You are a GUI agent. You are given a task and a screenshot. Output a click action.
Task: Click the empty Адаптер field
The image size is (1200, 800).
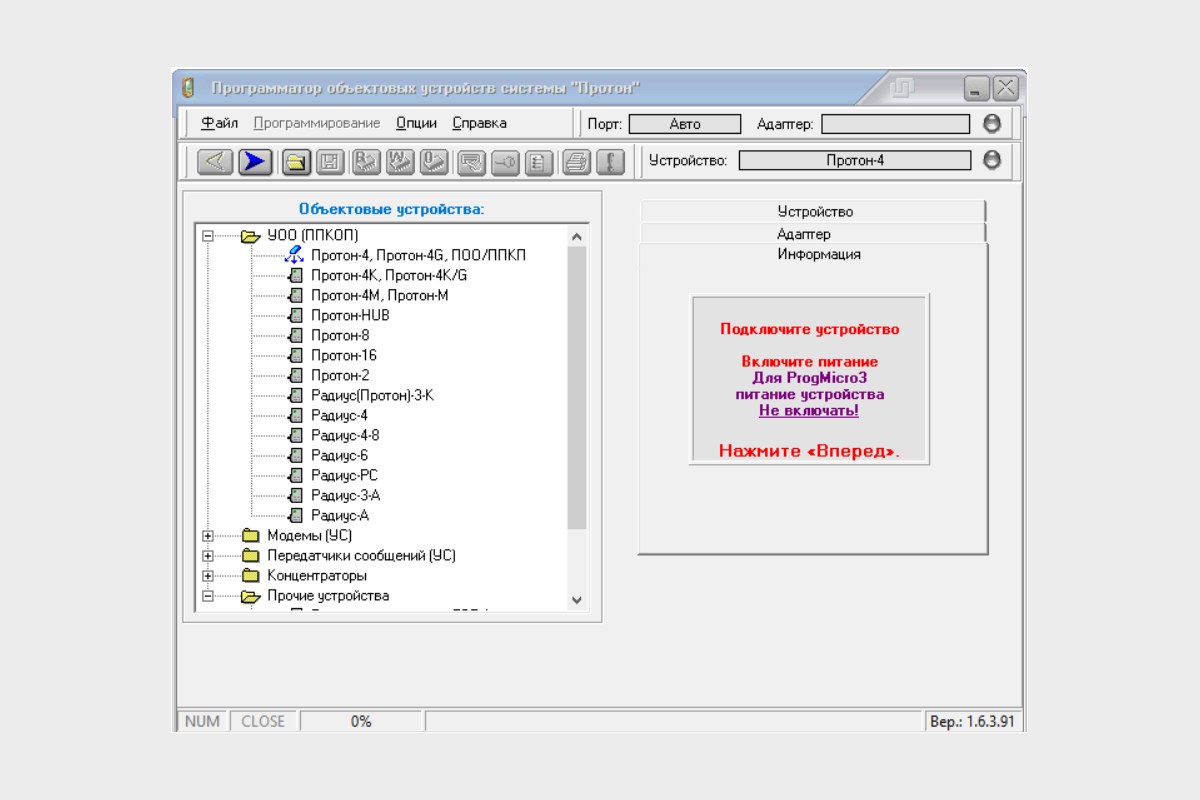click(x=895, y=124)
